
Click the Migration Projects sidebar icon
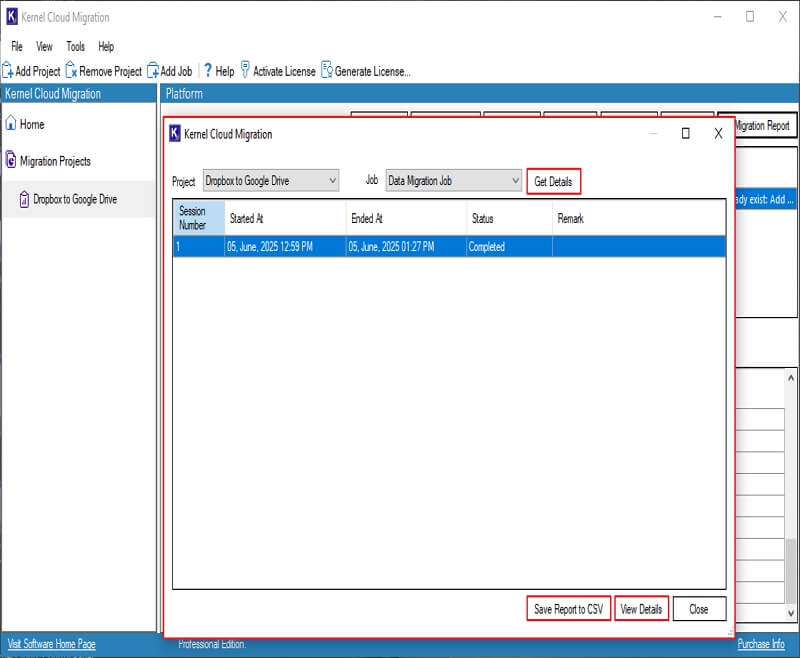click(x=11, y=158)
